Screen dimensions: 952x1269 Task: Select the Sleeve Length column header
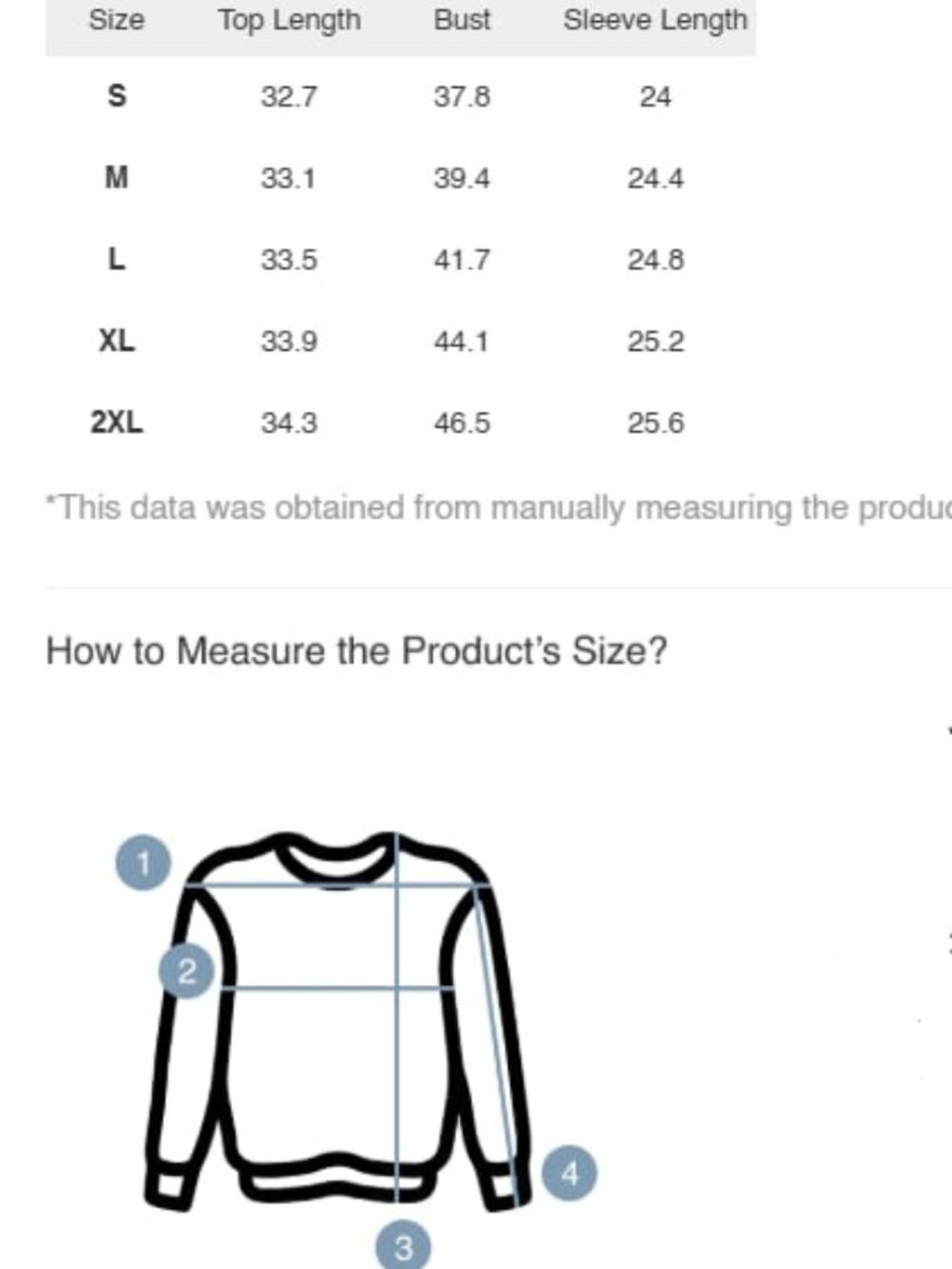click(655, 20)
